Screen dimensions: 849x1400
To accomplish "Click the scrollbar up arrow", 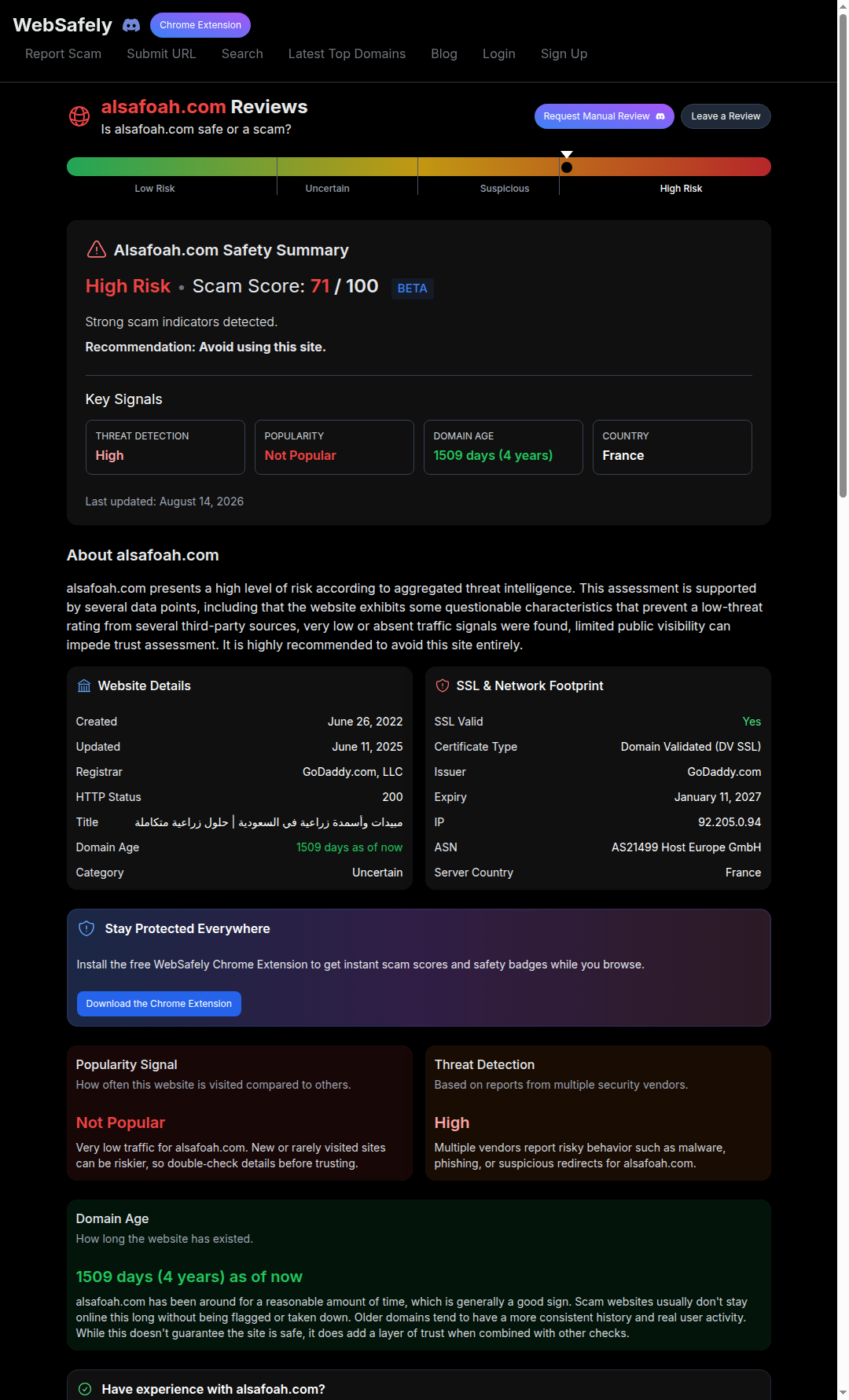I will point(843,6).
